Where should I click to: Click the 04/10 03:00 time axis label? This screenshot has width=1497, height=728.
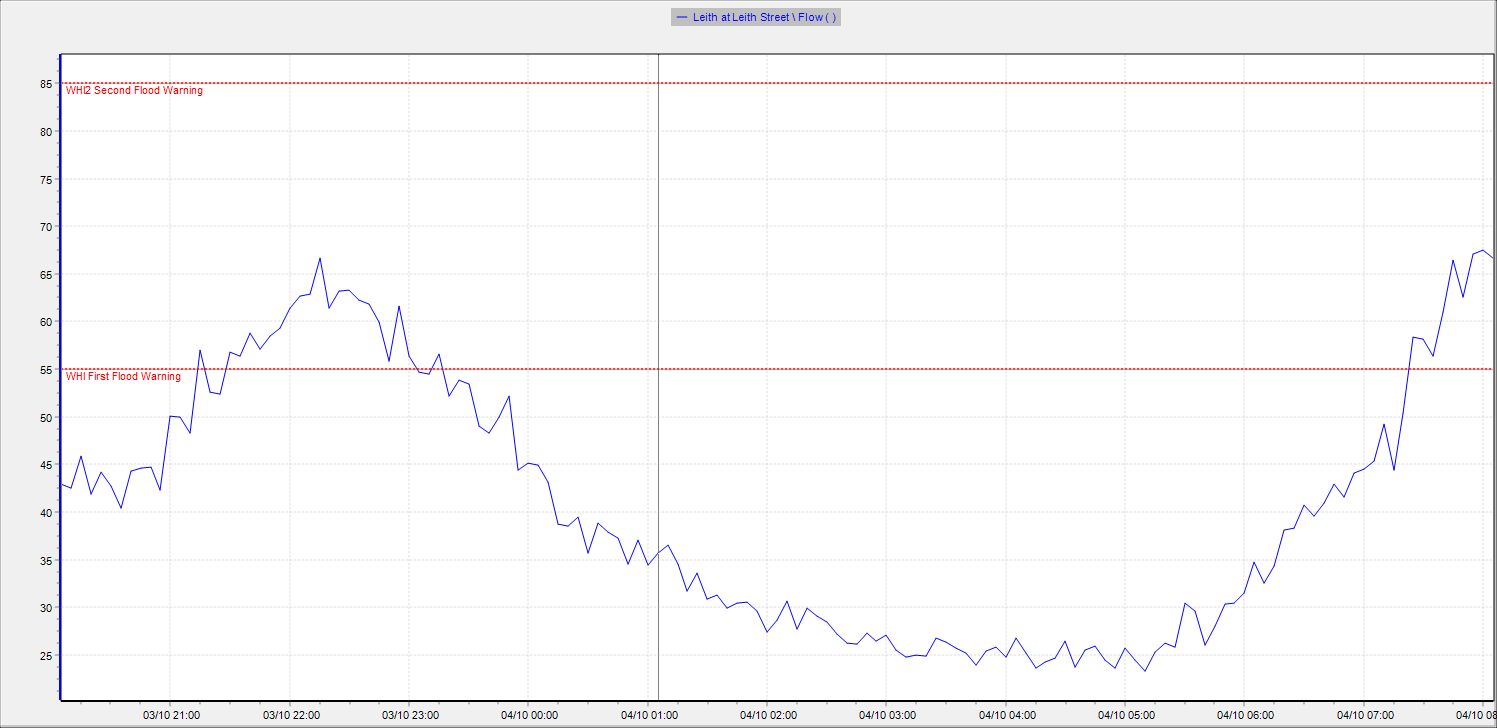887,715
